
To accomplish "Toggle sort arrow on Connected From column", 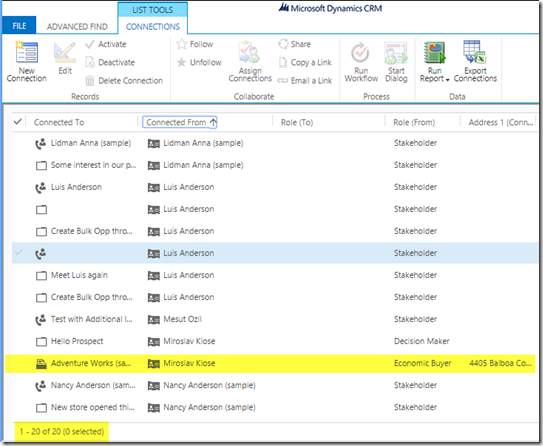I will 213,122.
